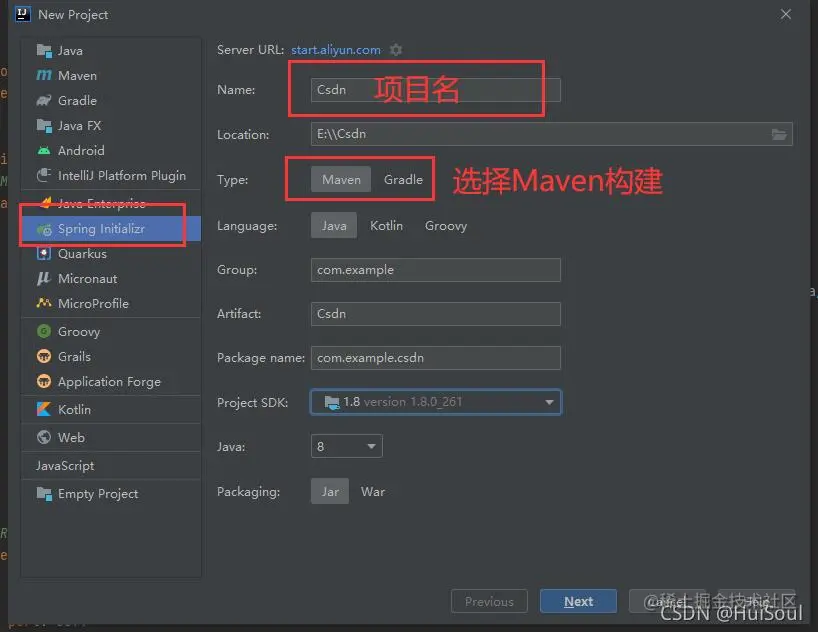Click the Group input field
Viewport: 818px width, 632px height.
pyautogui.click(x=436, y=270)
